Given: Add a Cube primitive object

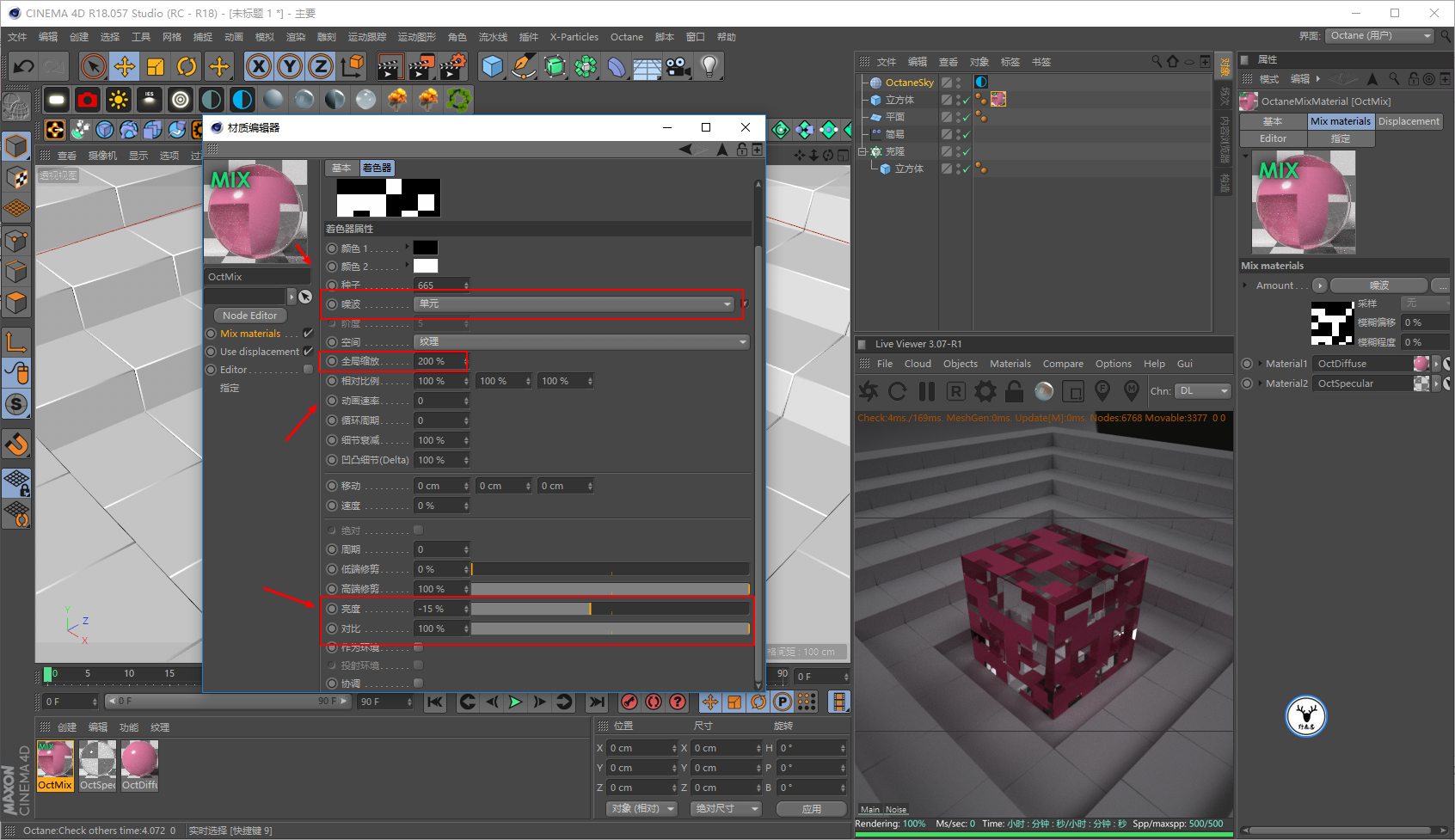Looking at the screenshot, I should coord(492,66).
